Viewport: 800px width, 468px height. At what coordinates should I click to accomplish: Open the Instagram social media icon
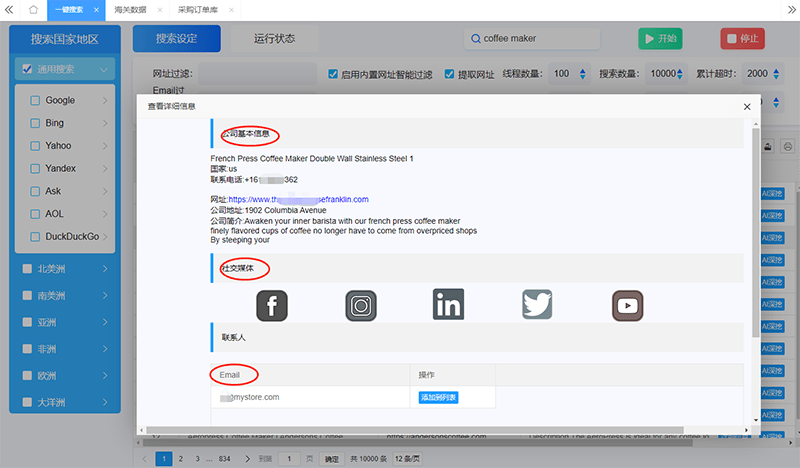click(361, 306)
